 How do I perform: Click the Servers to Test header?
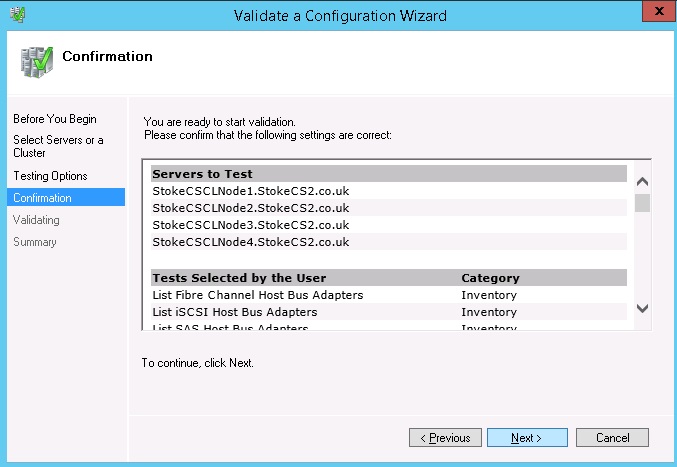[202, 174]
